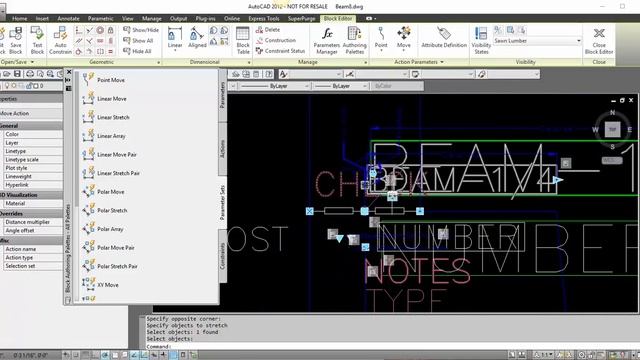Open the Parameters Manager
The width and height of the screenshot is (640, 360).
(x=327, y=40)
